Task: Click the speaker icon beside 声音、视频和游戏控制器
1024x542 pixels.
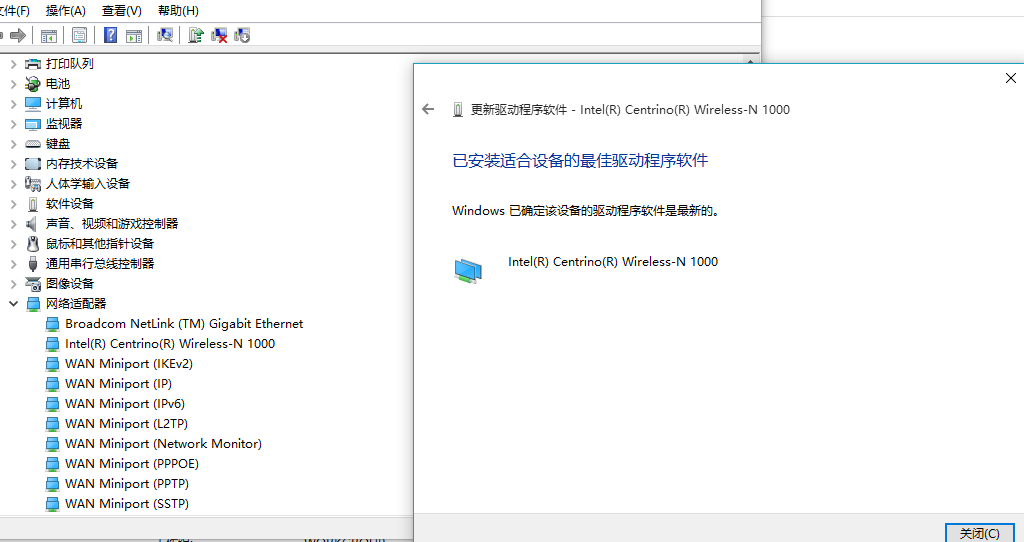Action: tap(31, 224)
